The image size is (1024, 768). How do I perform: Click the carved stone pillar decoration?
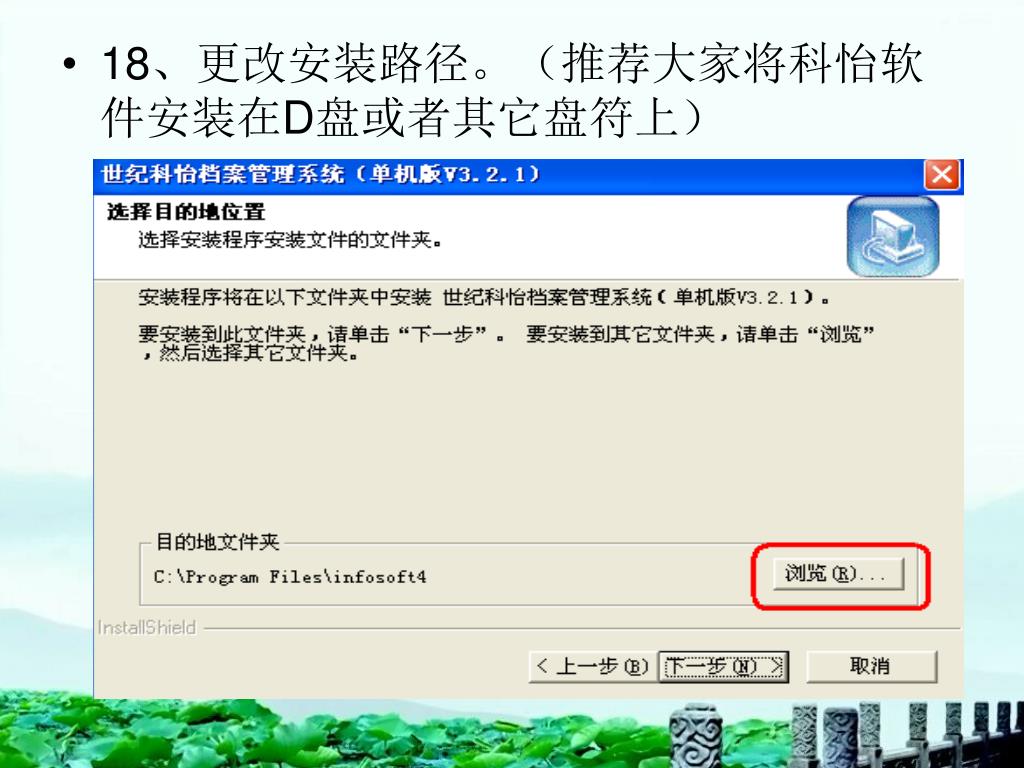click(696, 737)
